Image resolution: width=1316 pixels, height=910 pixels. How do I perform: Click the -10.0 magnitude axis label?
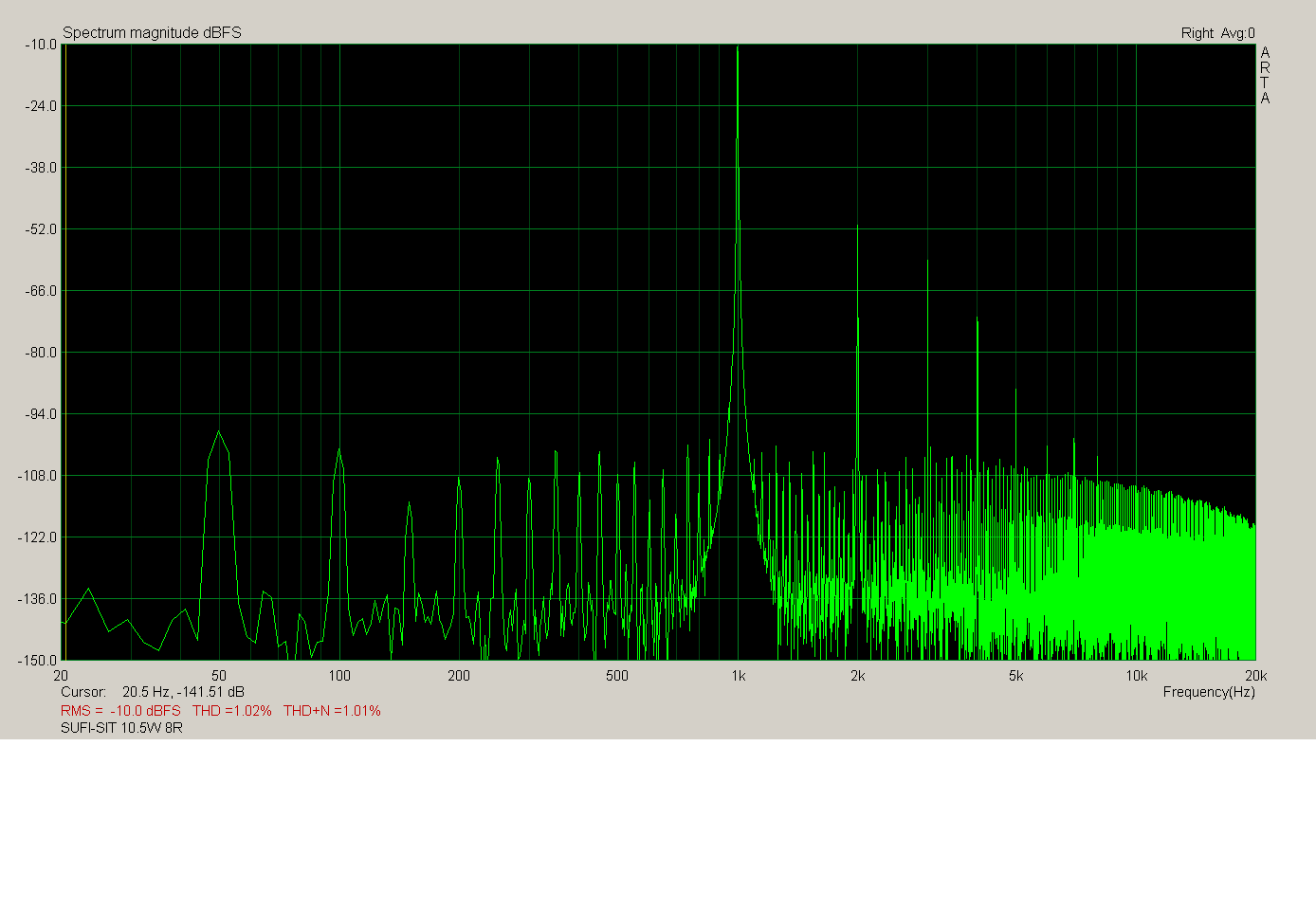click(x=40, y=45)
